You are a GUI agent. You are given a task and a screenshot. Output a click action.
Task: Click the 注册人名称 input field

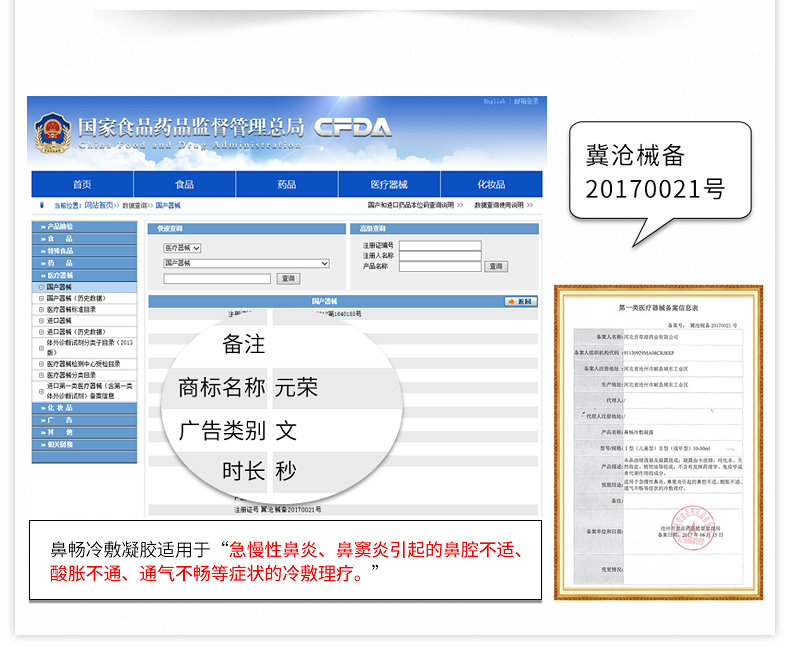[440, 255]
